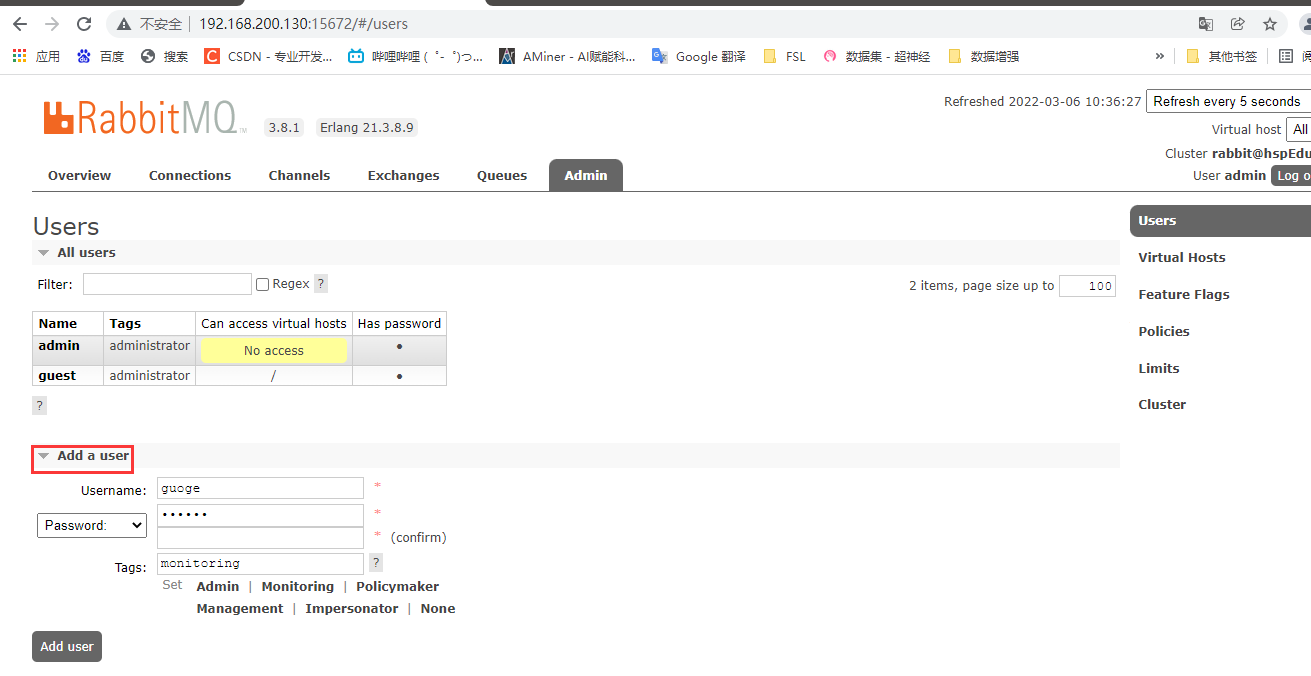Click the translate page icon

[1206, 24]
